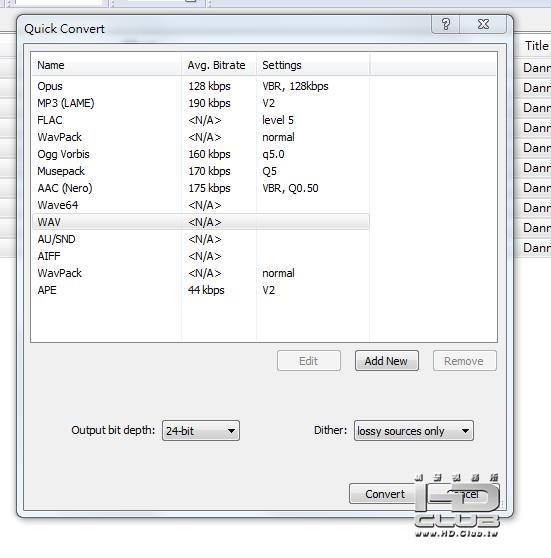This screenshot has height=558, width=551.
Task: Select the AIFF preset
Action: [x=201, y=256]
